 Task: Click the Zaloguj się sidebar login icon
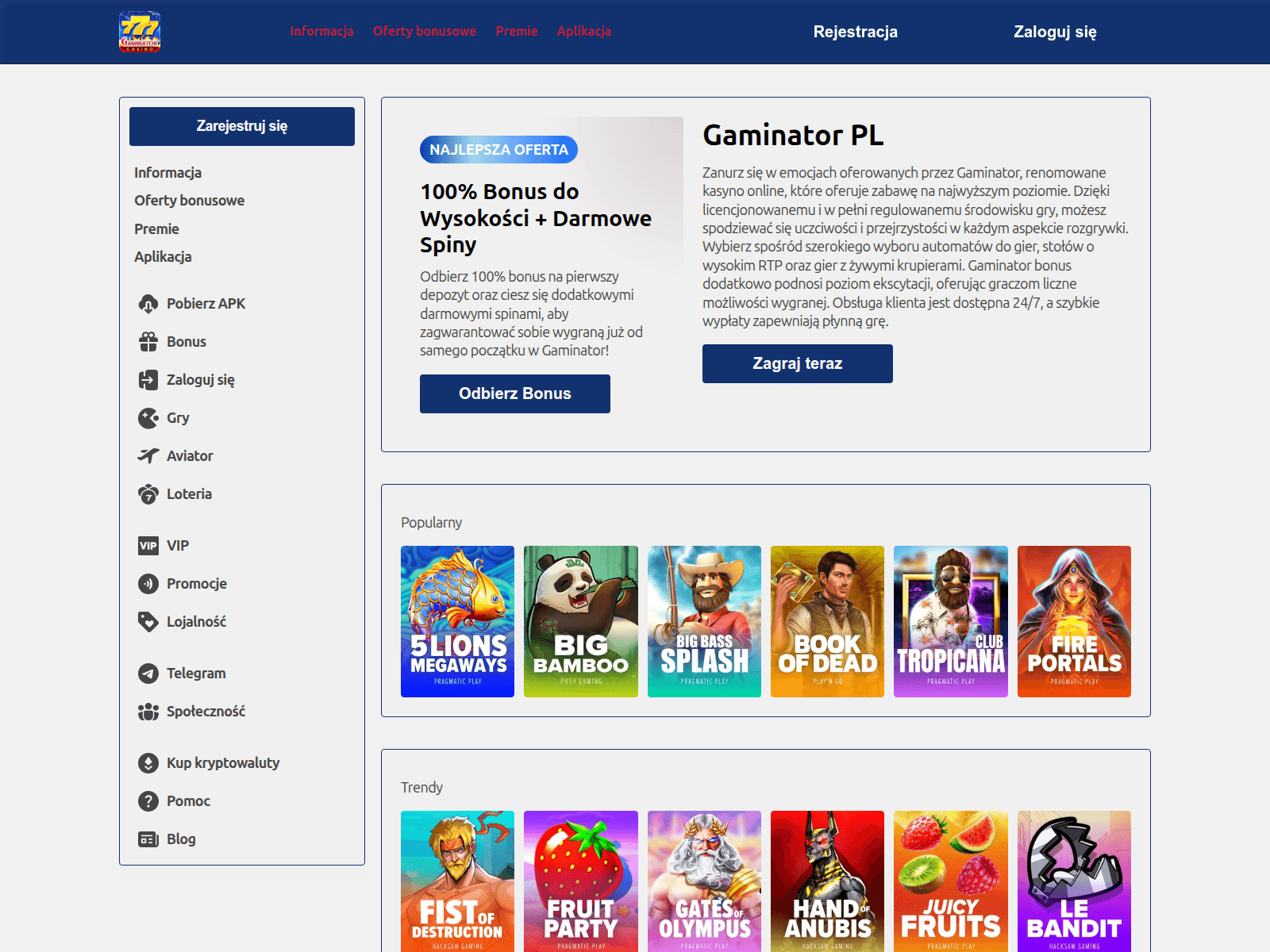point(148,380)
